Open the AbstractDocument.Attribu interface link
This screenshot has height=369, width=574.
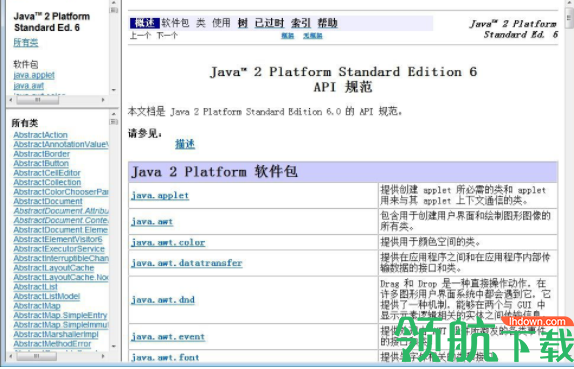coord(61,211)
